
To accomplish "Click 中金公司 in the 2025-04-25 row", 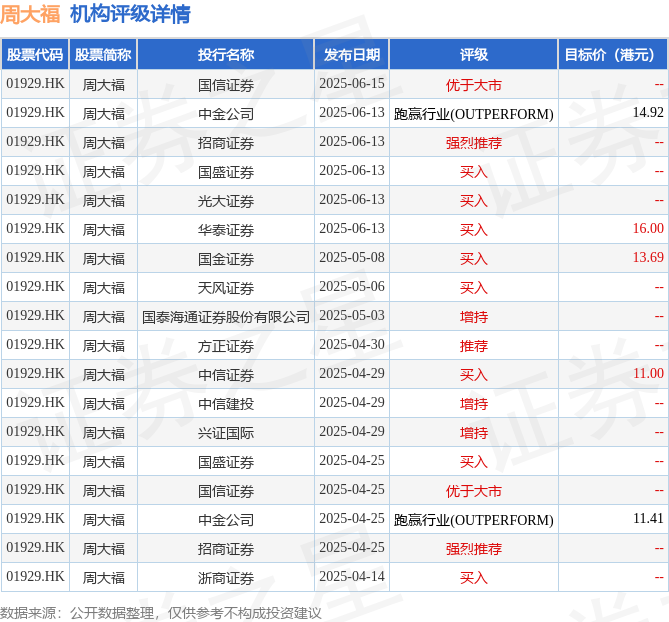I will click(x=226, y=520).
